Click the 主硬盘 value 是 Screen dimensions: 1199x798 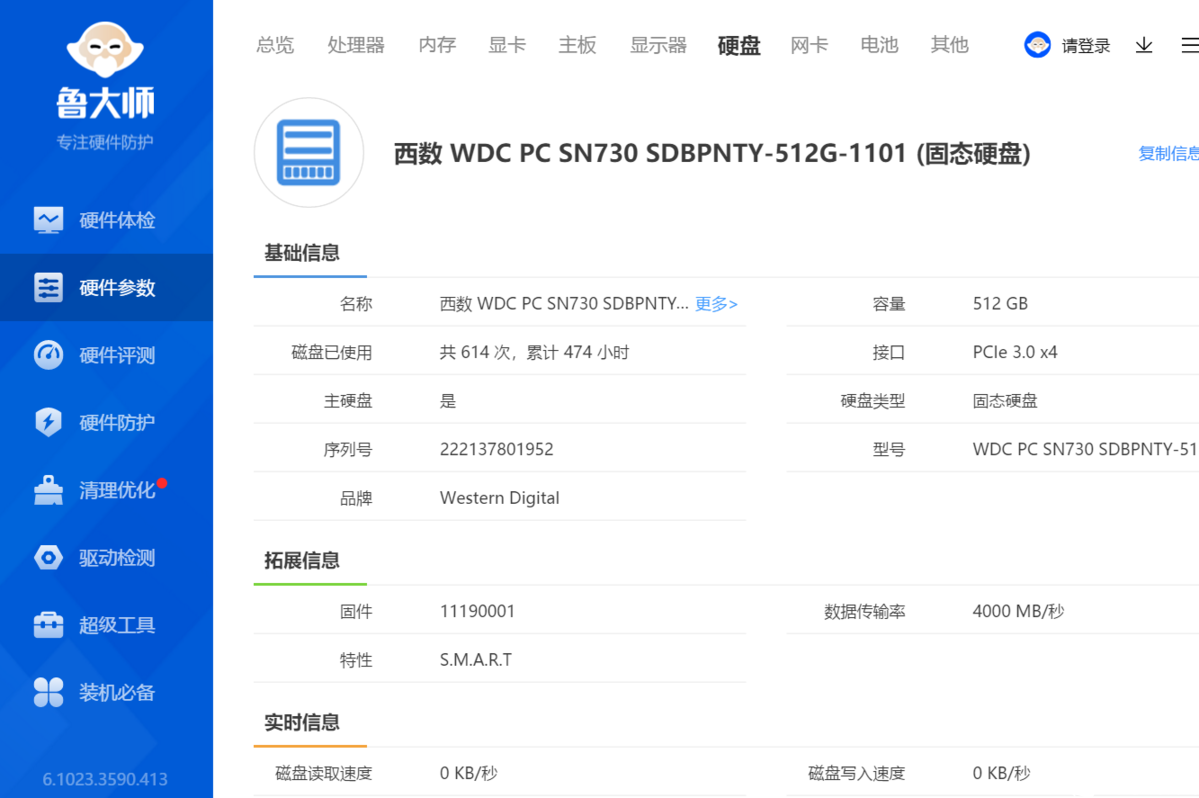click(x=448, y=401)
